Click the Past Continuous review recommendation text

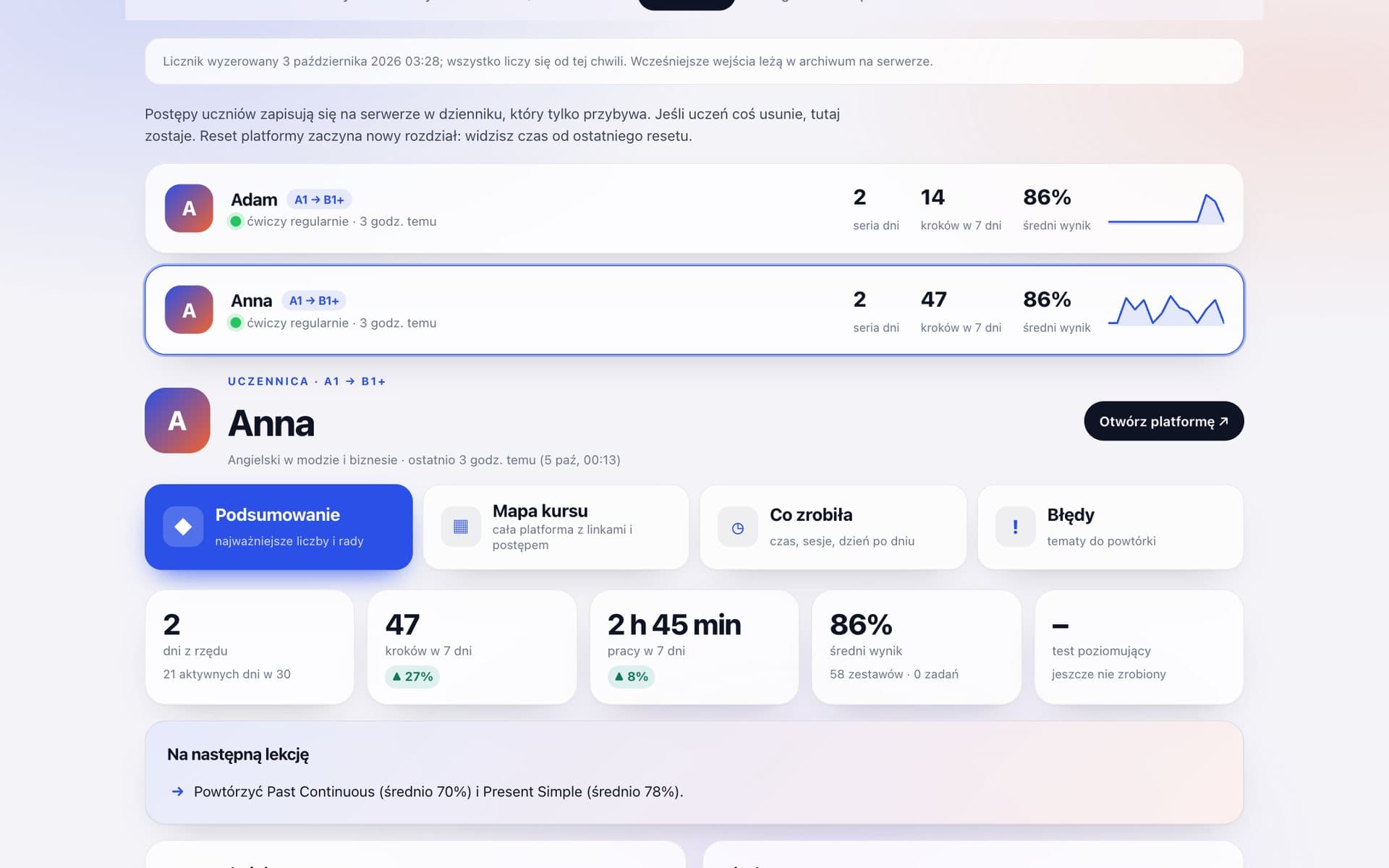coord(438,791)
